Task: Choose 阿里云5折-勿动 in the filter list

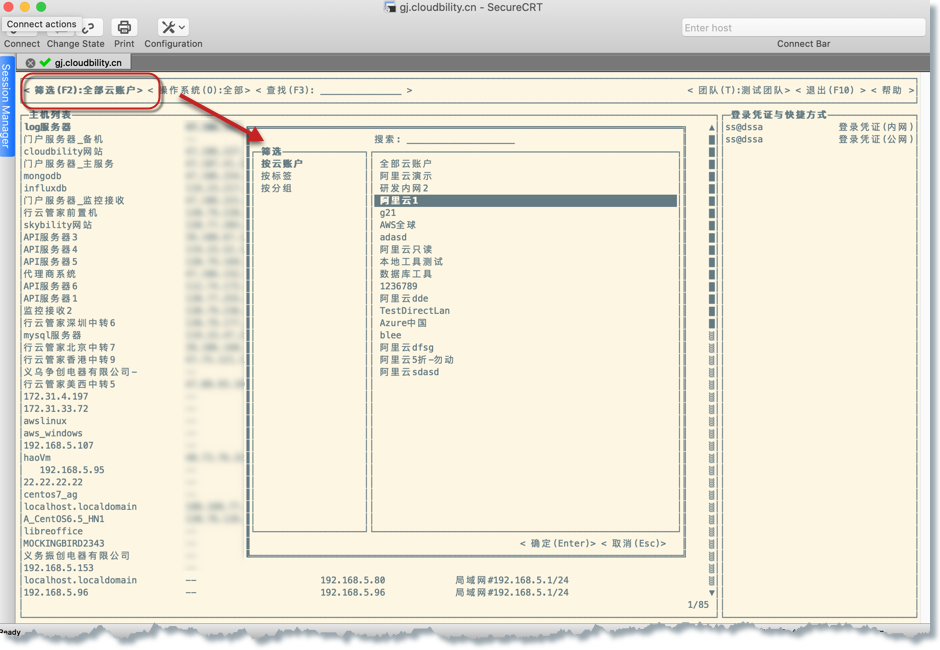Action: pos(417,360)
